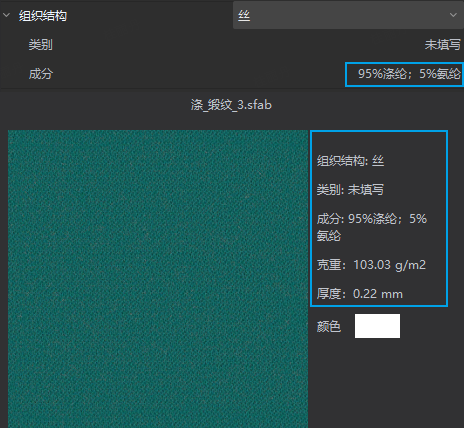Collapse the 组织结构 section chevron
This screenshot has height=428, width=464.
(6, 15)
